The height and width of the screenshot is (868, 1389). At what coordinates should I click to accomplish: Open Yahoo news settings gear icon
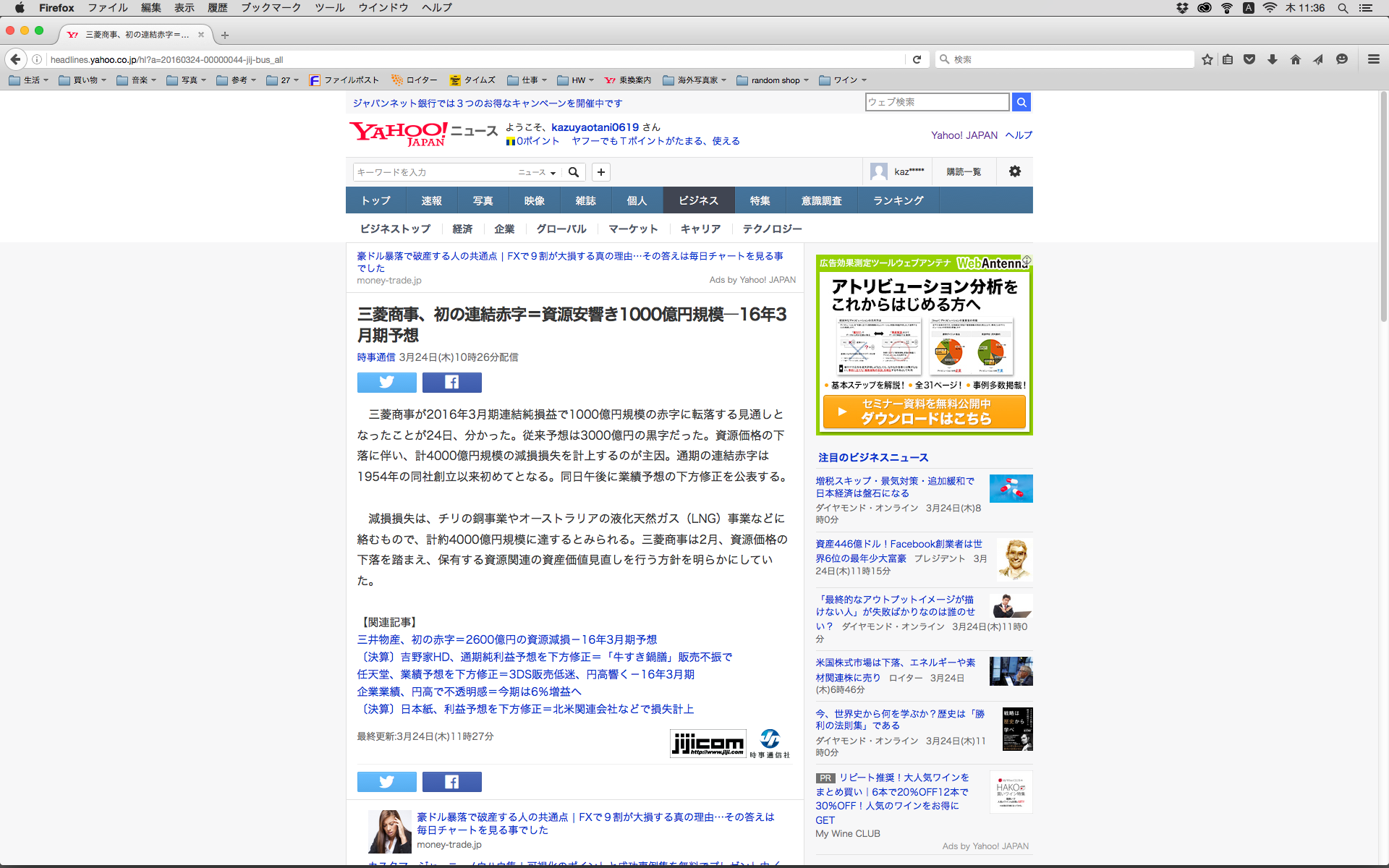1014,171
